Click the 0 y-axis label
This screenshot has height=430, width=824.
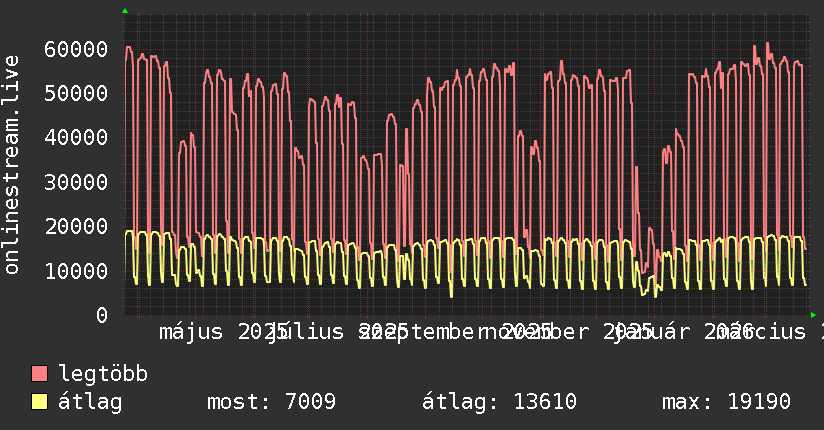click(x=102, y=315)
